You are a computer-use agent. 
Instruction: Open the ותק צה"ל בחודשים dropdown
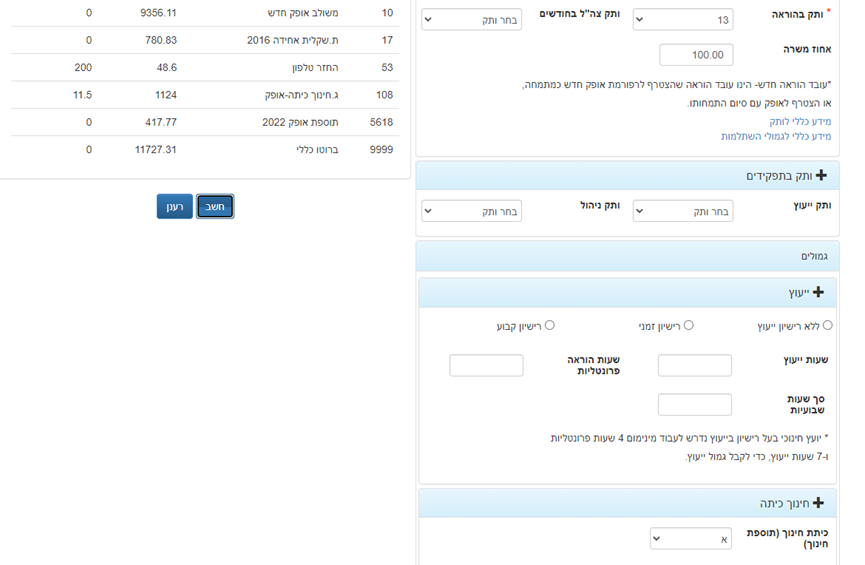click(x=472, y=20)
